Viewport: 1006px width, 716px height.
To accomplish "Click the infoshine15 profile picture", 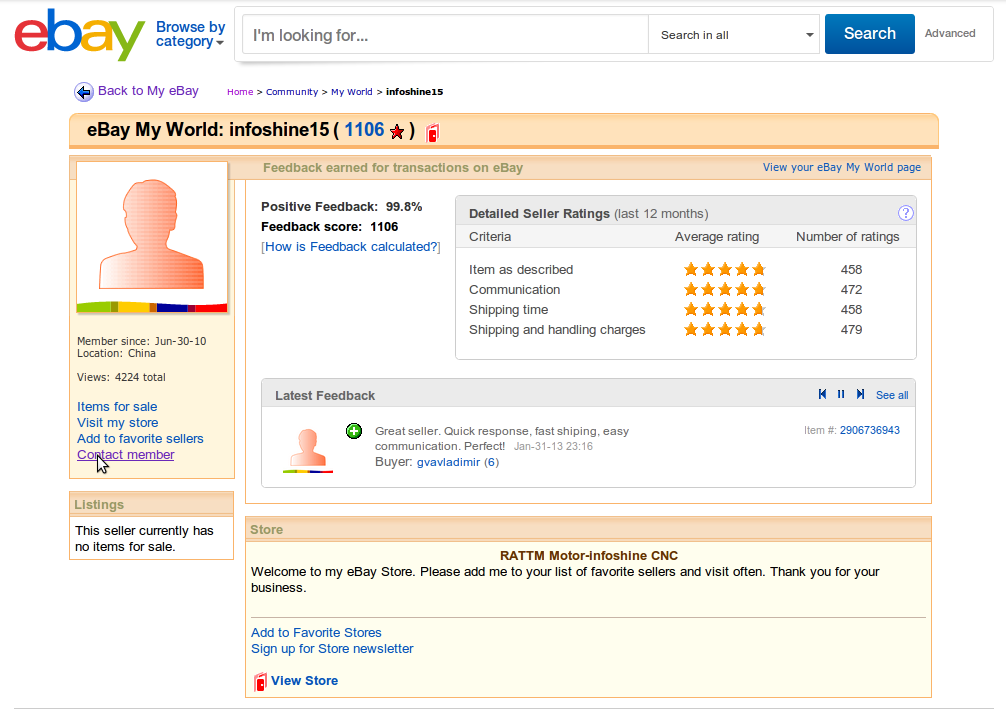I will 152,237.
